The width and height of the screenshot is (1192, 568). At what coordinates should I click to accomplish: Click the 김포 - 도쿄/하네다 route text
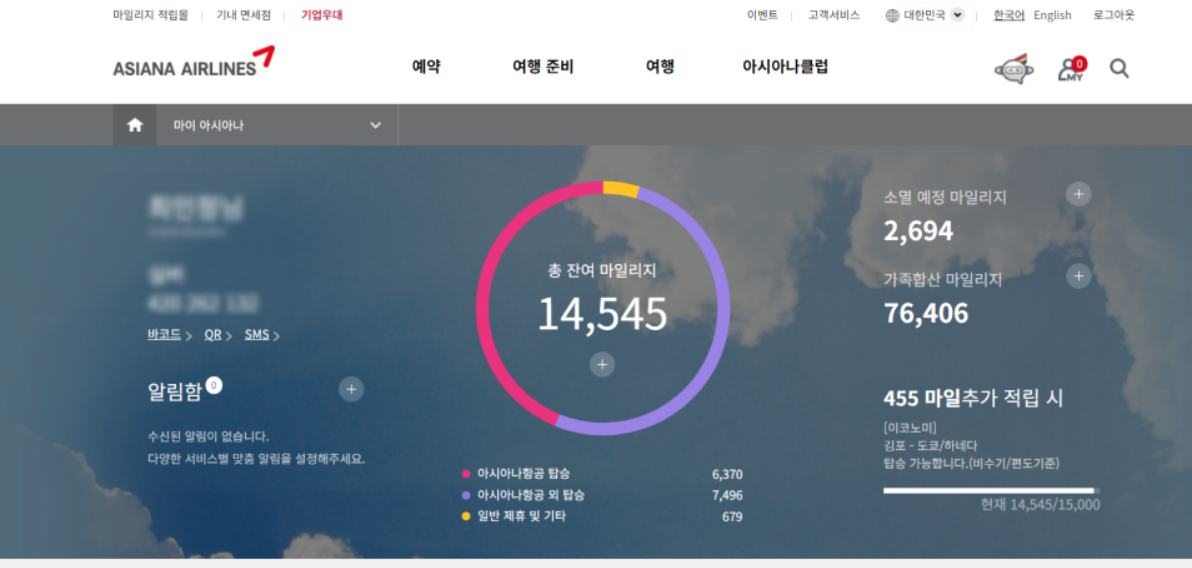point(930,446)
